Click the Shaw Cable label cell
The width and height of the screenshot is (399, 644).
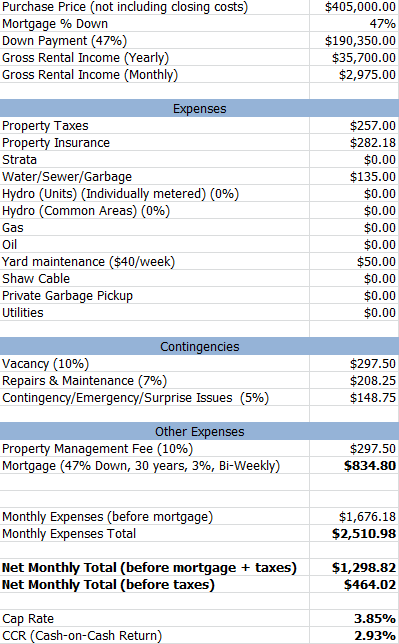(x=155, y=278)
